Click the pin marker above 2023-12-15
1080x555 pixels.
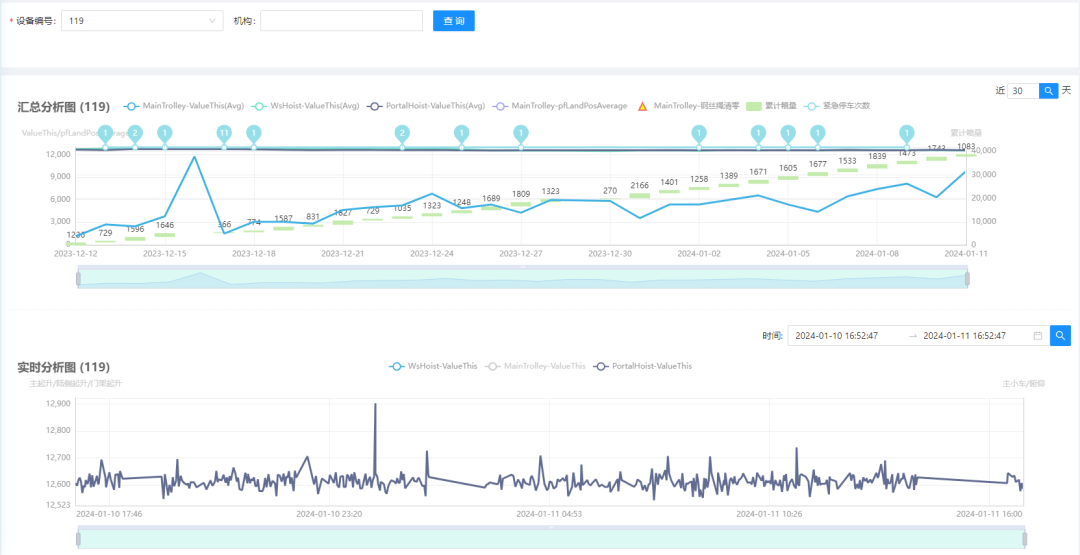point(165,134)
